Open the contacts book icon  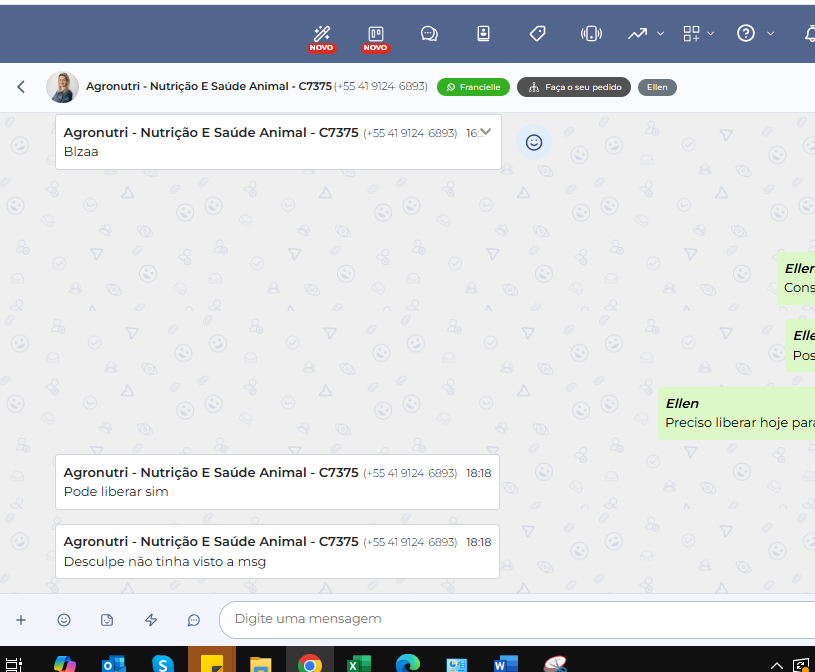(483, 33)
